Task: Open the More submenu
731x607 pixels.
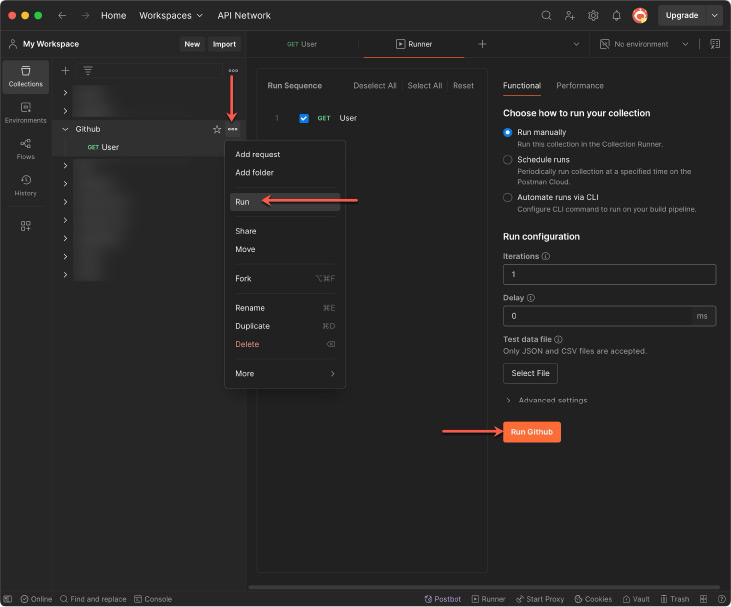Action: tap(285, 373)
